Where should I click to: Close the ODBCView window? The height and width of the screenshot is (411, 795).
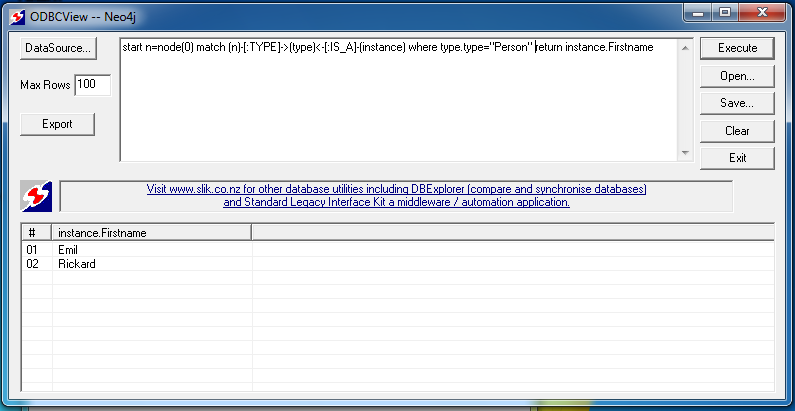762,13
